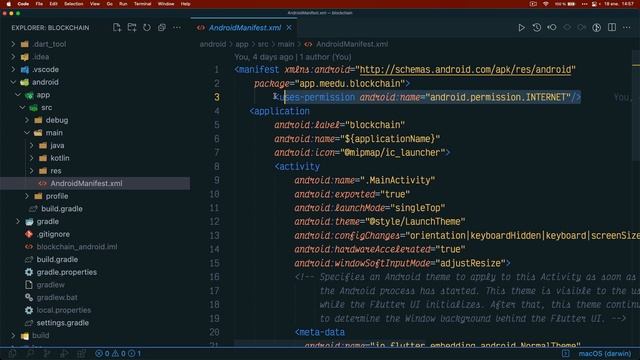Open the schemas.android.com URL link
Viewport: 640px width, 360px height.
click(465, 70)
